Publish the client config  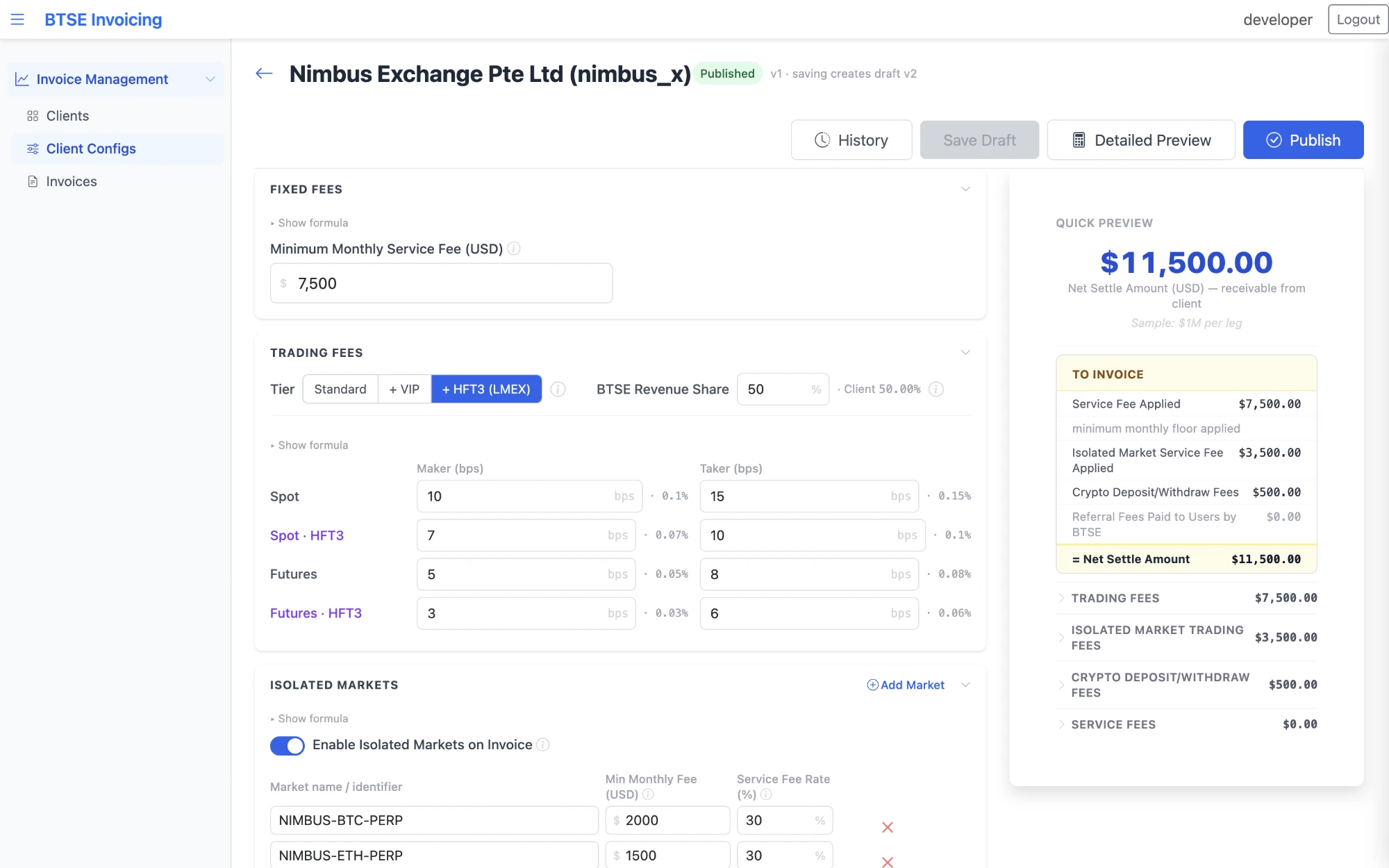pyautogui.click(x=1303, y=140)
